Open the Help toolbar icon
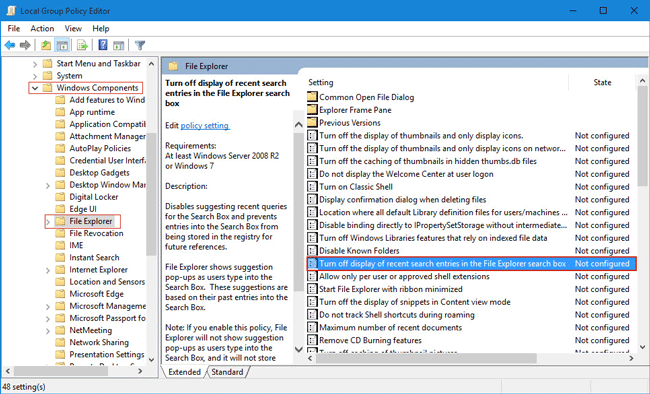 pyautogui.click(x=102, y=45)
